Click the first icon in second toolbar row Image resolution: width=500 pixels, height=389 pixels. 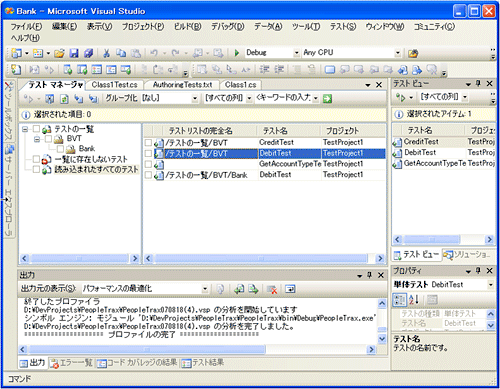(x=16, y=70)
